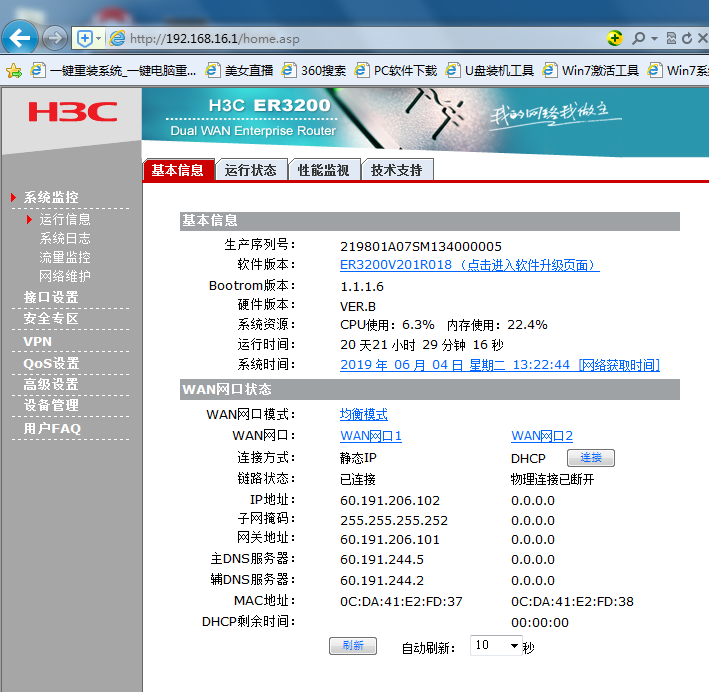Open 系统日志 in the sidebar
This screenshot has height=692, width=709.
click(x=65, y=238)
